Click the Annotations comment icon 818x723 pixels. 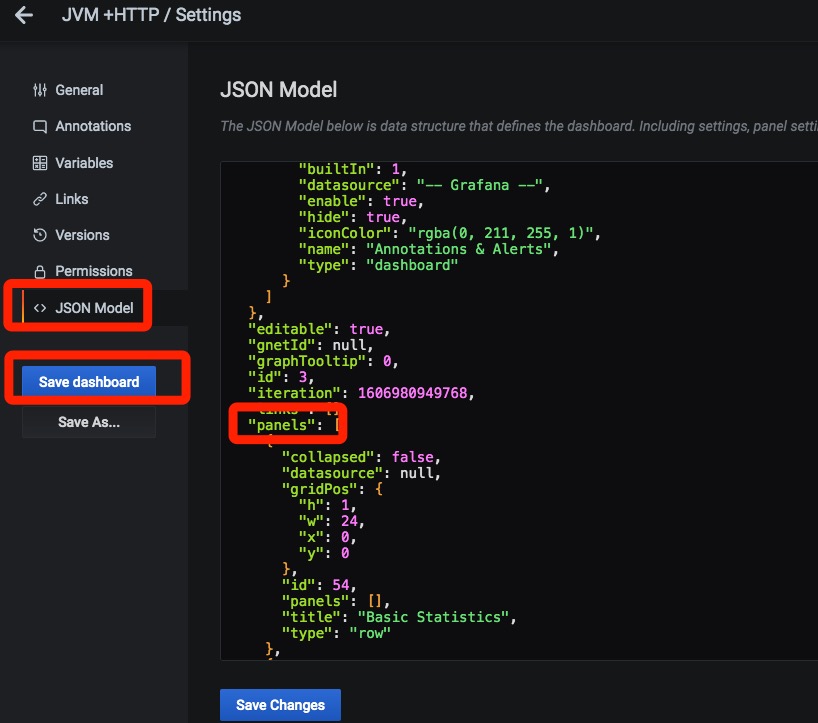[x=40, y=127]
